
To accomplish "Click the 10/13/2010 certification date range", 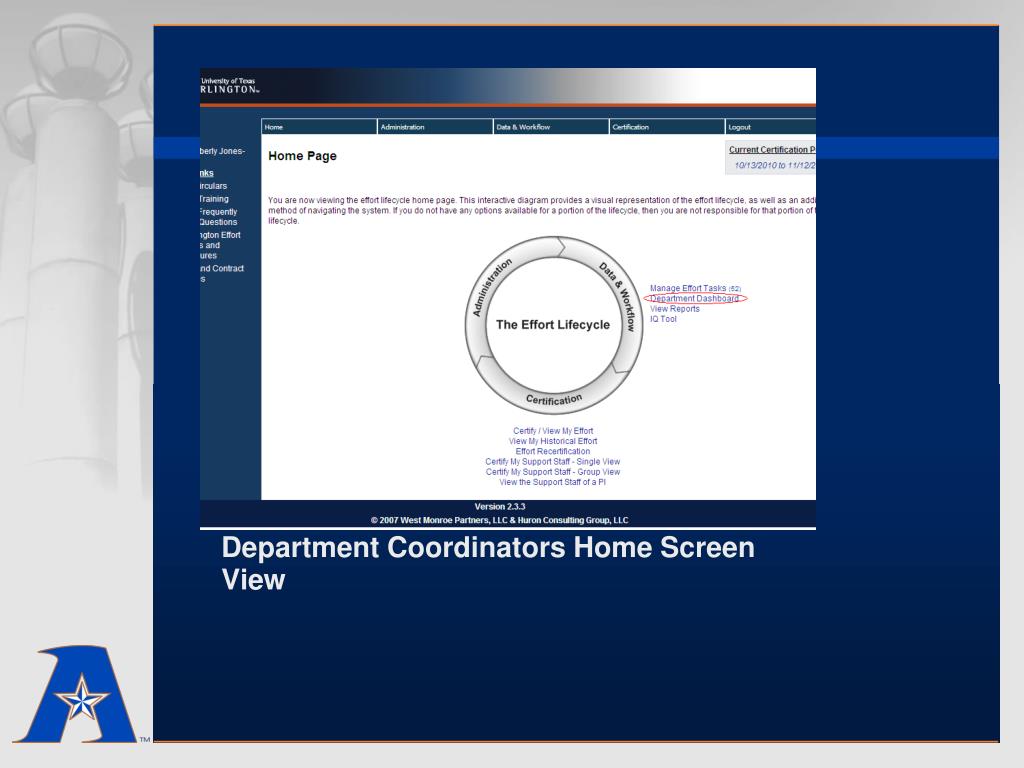I will tap(775, 165).
